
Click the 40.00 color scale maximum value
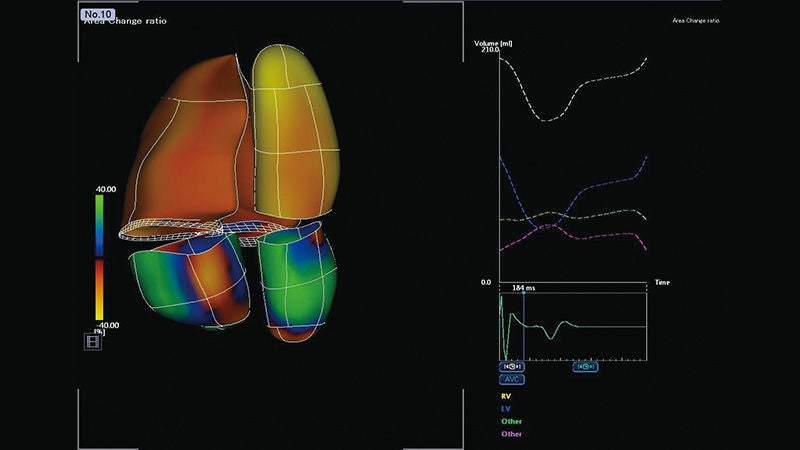[106, 189]
